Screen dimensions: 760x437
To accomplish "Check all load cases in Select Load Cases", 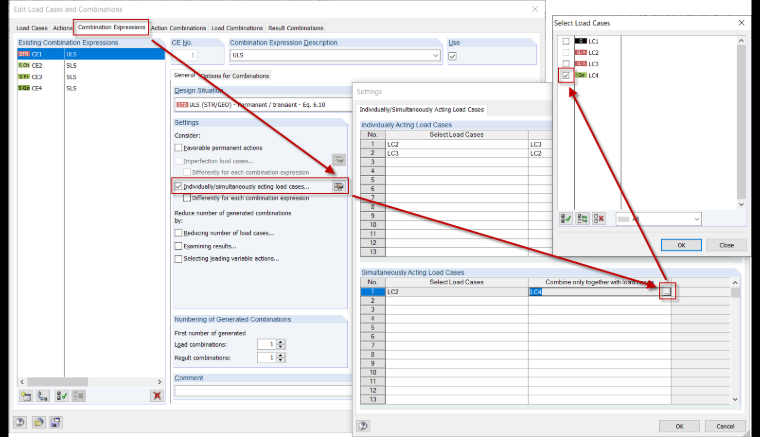I will tap(566, 219).
